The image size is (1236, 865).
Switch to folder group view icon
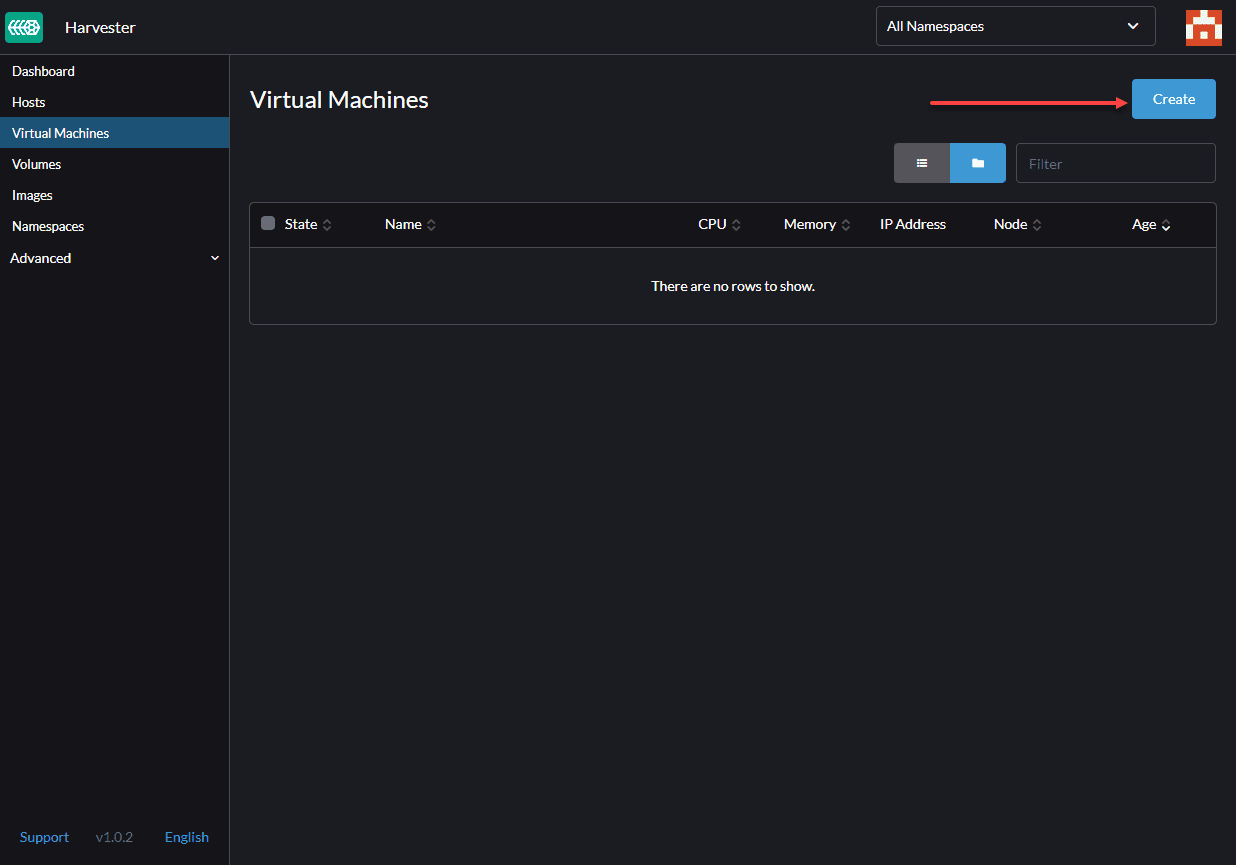[978, 163]
